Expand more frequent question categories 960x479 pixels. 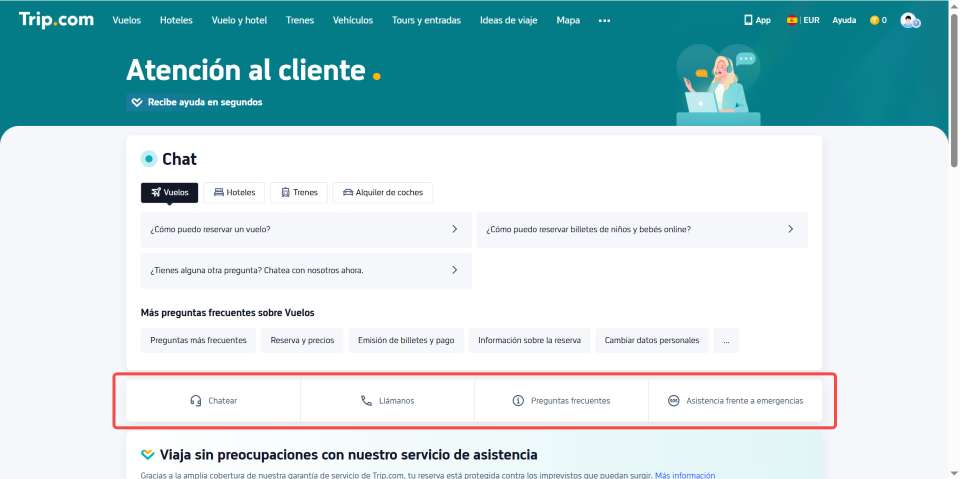coord(726,341)
